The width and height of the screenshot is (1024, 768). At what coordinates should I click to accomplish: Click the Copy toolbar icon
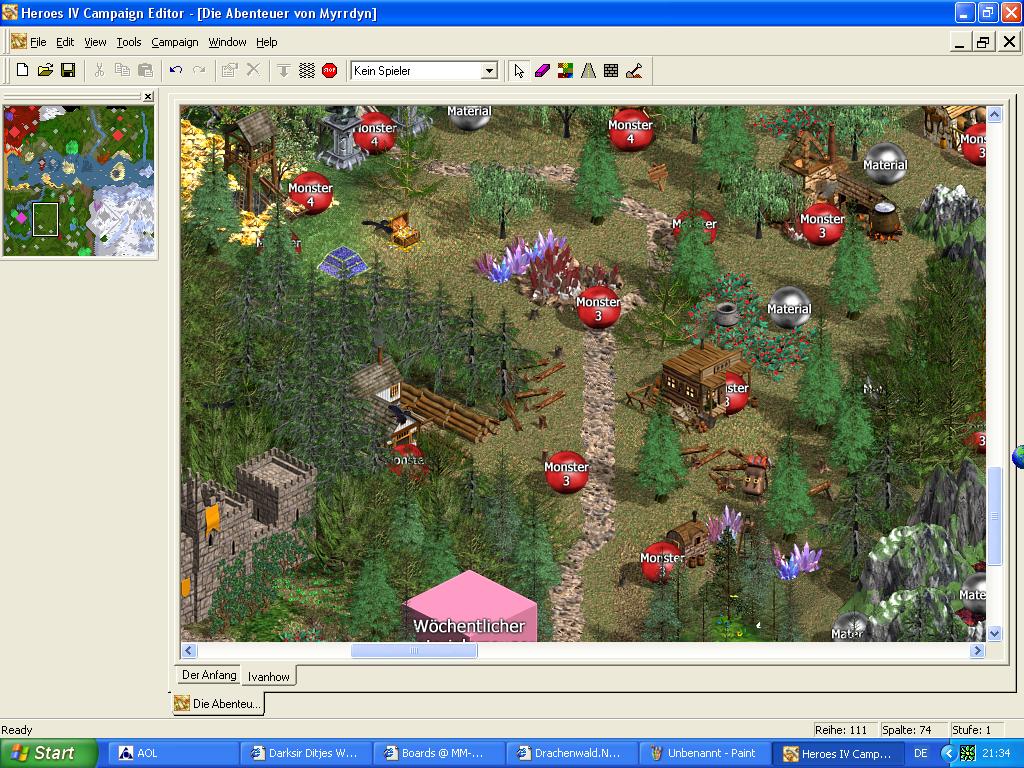tap(122, 70)
